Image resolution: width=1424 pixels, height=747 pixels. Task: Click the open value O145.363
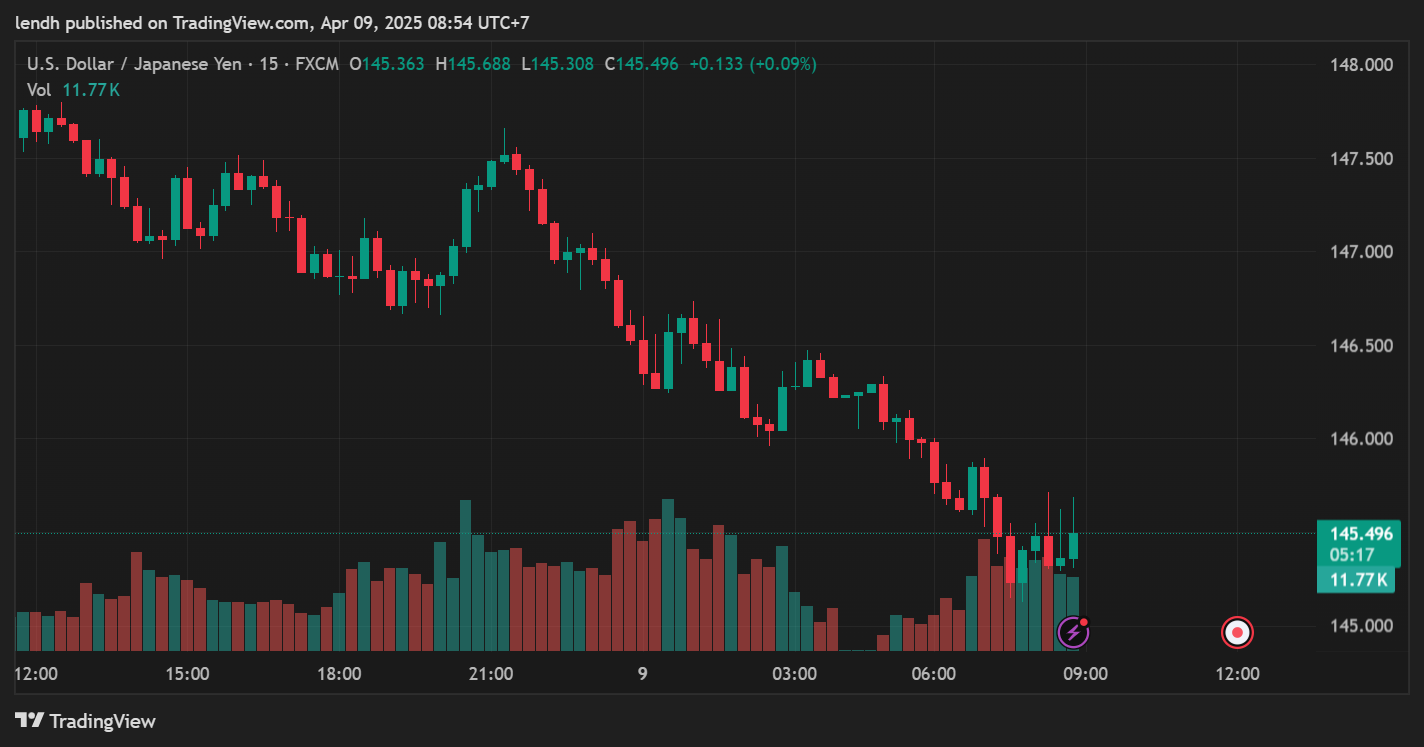coord(386,64)
